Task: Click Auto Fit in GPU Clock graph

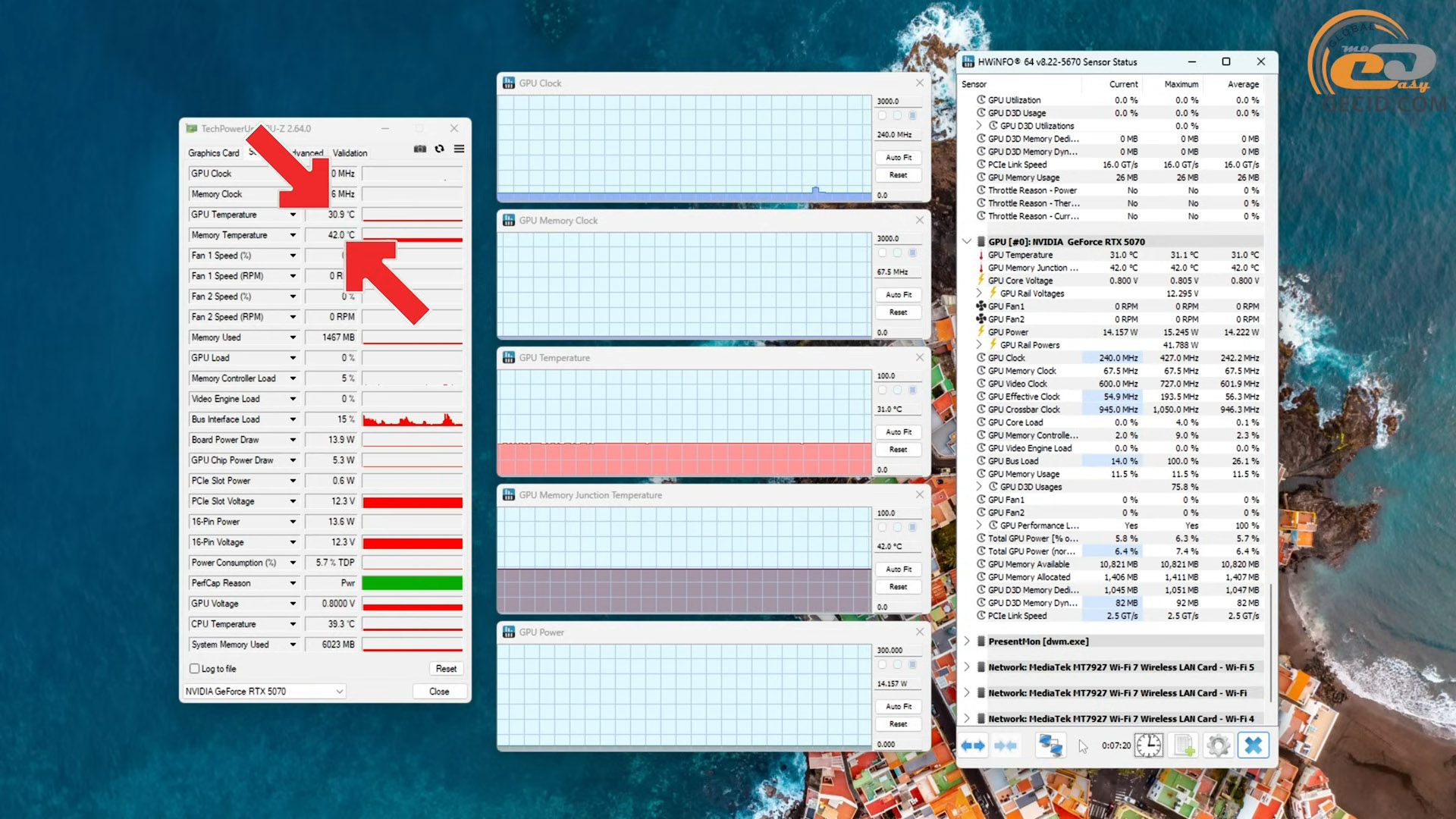Action: pyautogui.click(x=899, y=158)
